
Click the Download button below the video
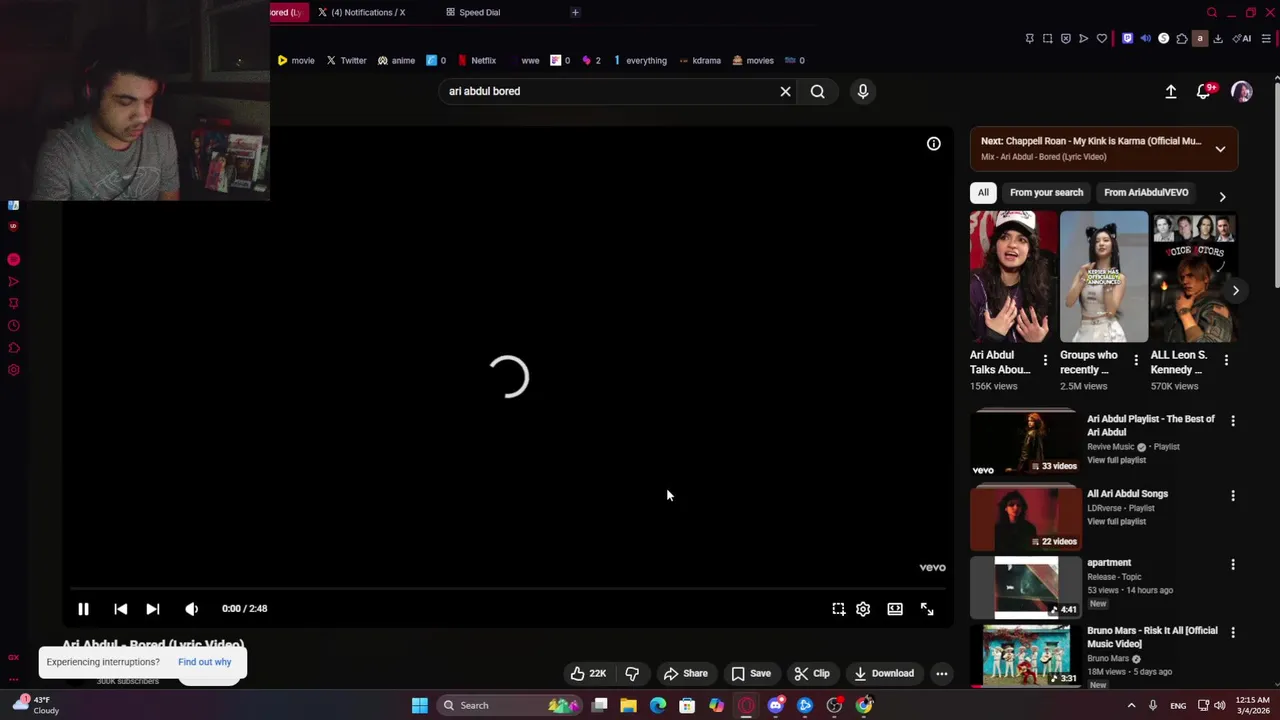point(883,673)
